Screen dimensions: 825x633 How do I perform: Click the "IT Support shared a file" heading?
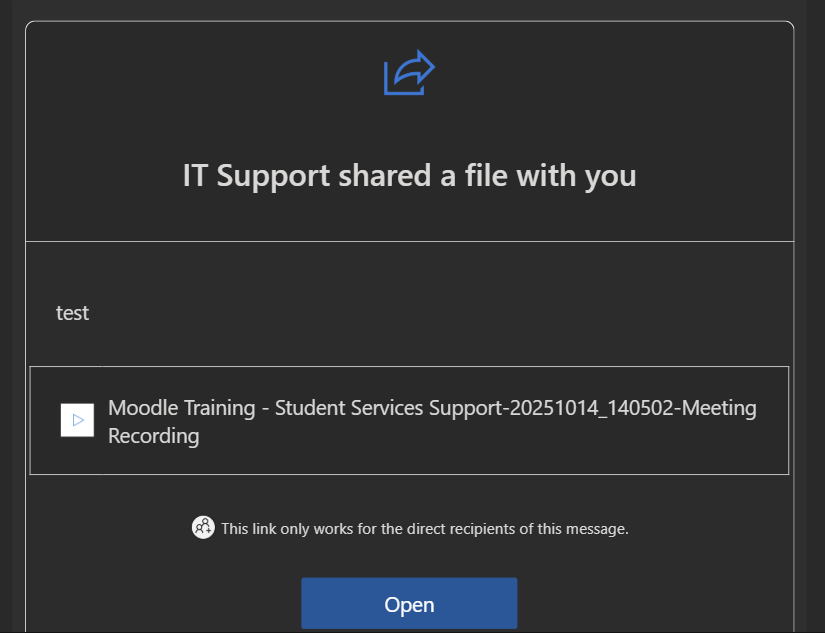tap(409, 176)
